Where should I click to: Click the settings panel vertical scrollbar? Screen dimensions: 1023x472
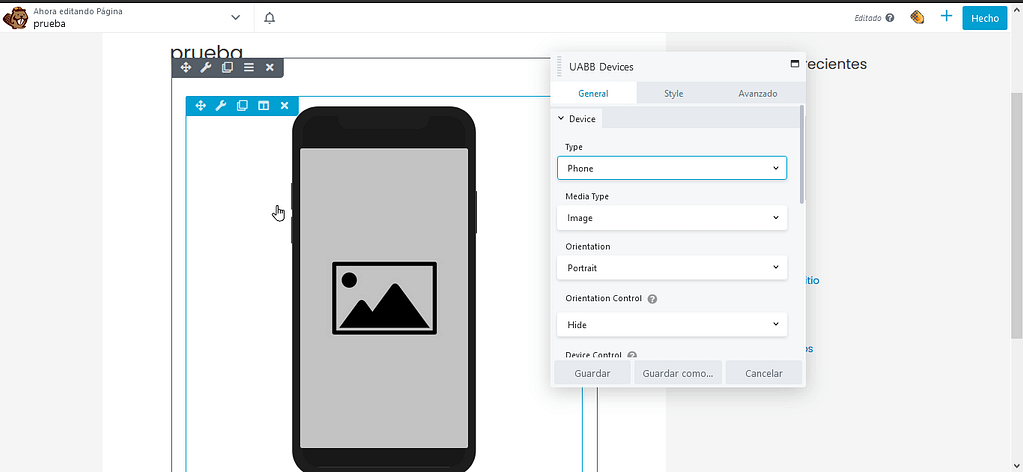tap(802, 153)
